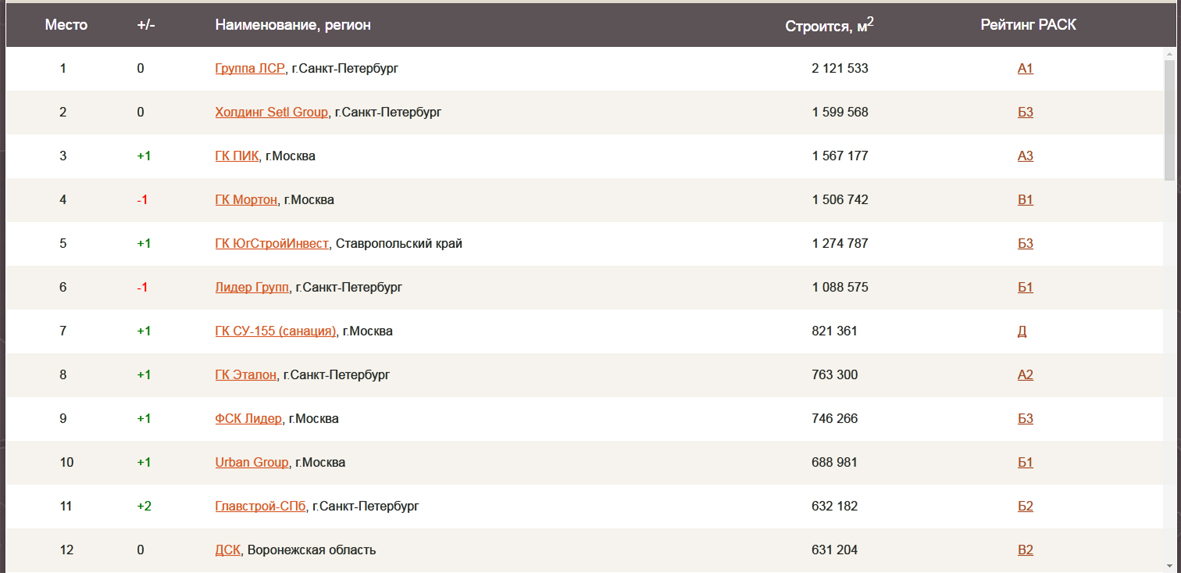Click the scrollbar up arrow
The height and width of the screenshot is (573, 1181).
point(1170,54)
